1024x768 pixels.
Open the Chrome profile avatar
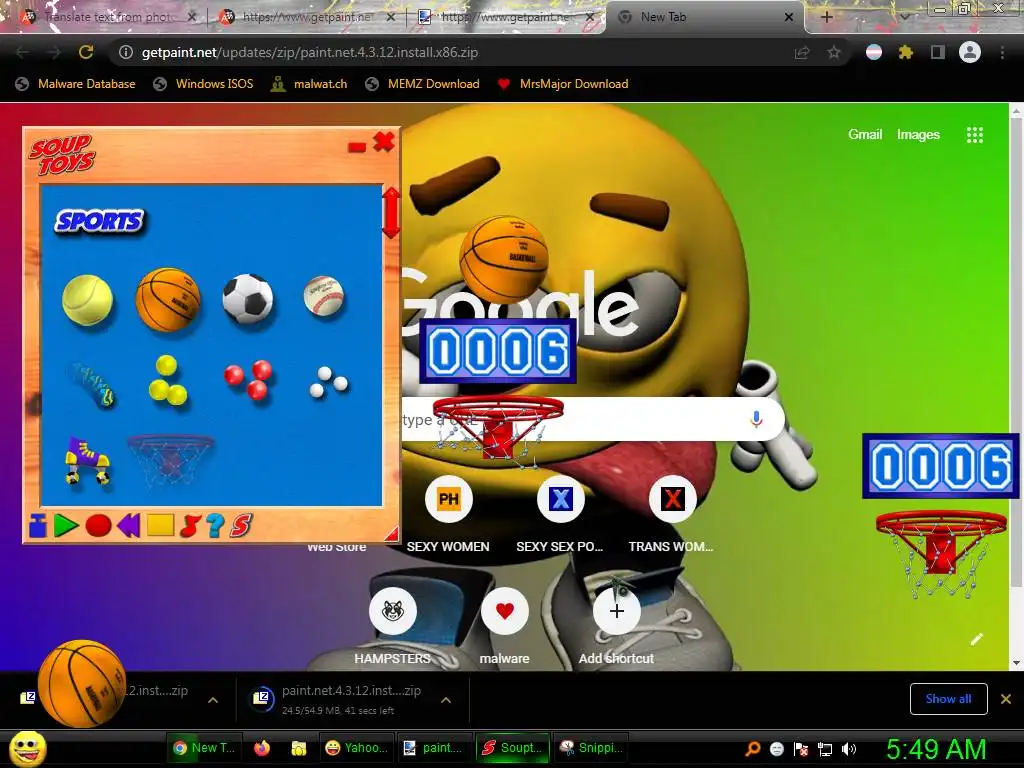point(970,52)
